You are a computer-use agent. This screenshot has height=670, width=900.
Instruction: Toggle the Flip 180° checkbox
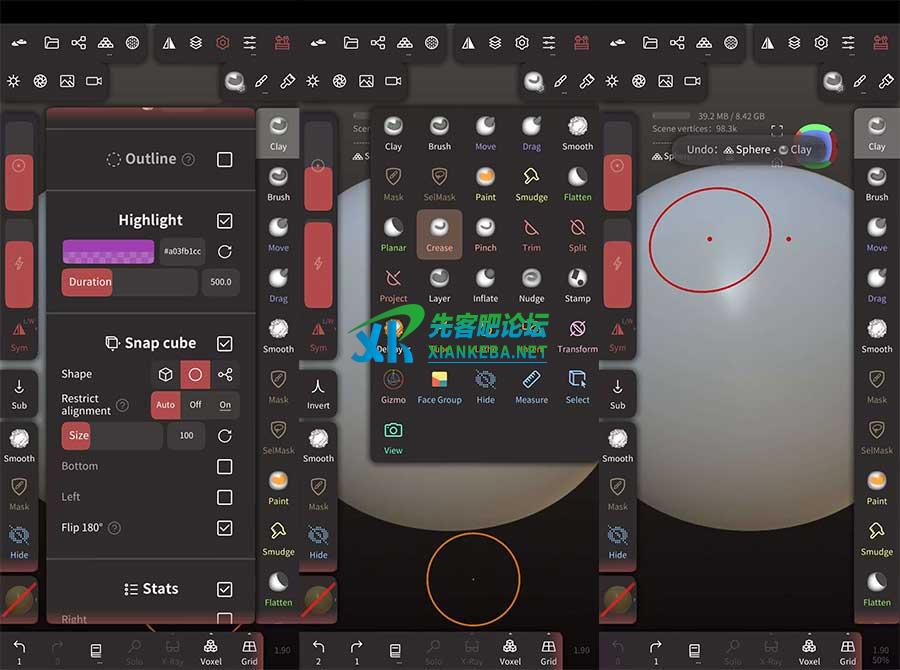pyautogui.click(x=225, y=528)
